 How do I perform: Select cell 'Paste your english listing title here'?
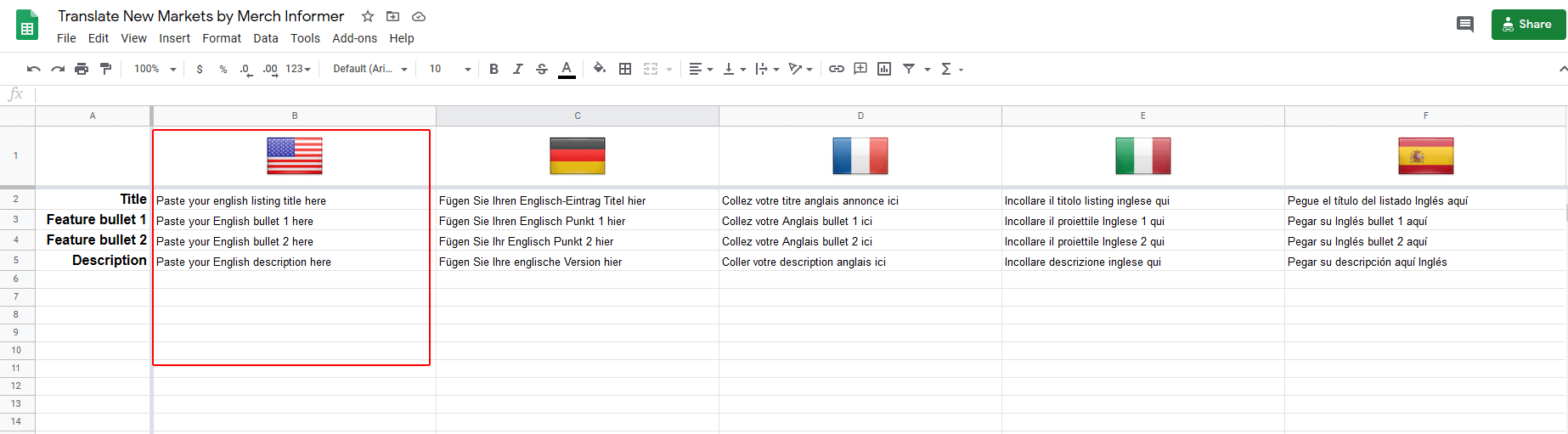click(x=294, y=200)
